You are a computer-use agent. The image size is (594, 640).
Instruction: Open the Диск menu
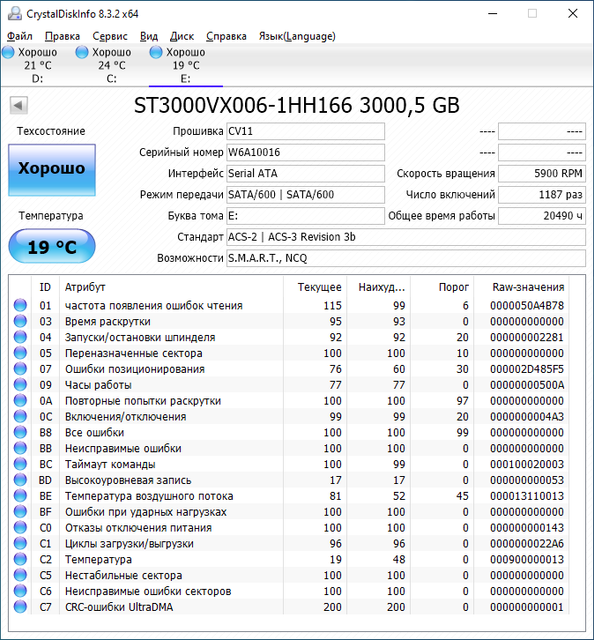182,36
